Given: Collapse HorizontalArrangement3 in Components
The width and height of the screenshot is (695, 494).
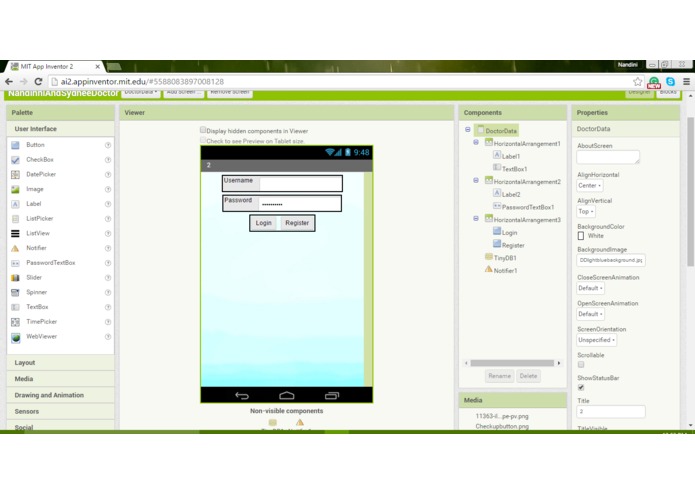Looking at the screenshot, I should click(476, 219).
